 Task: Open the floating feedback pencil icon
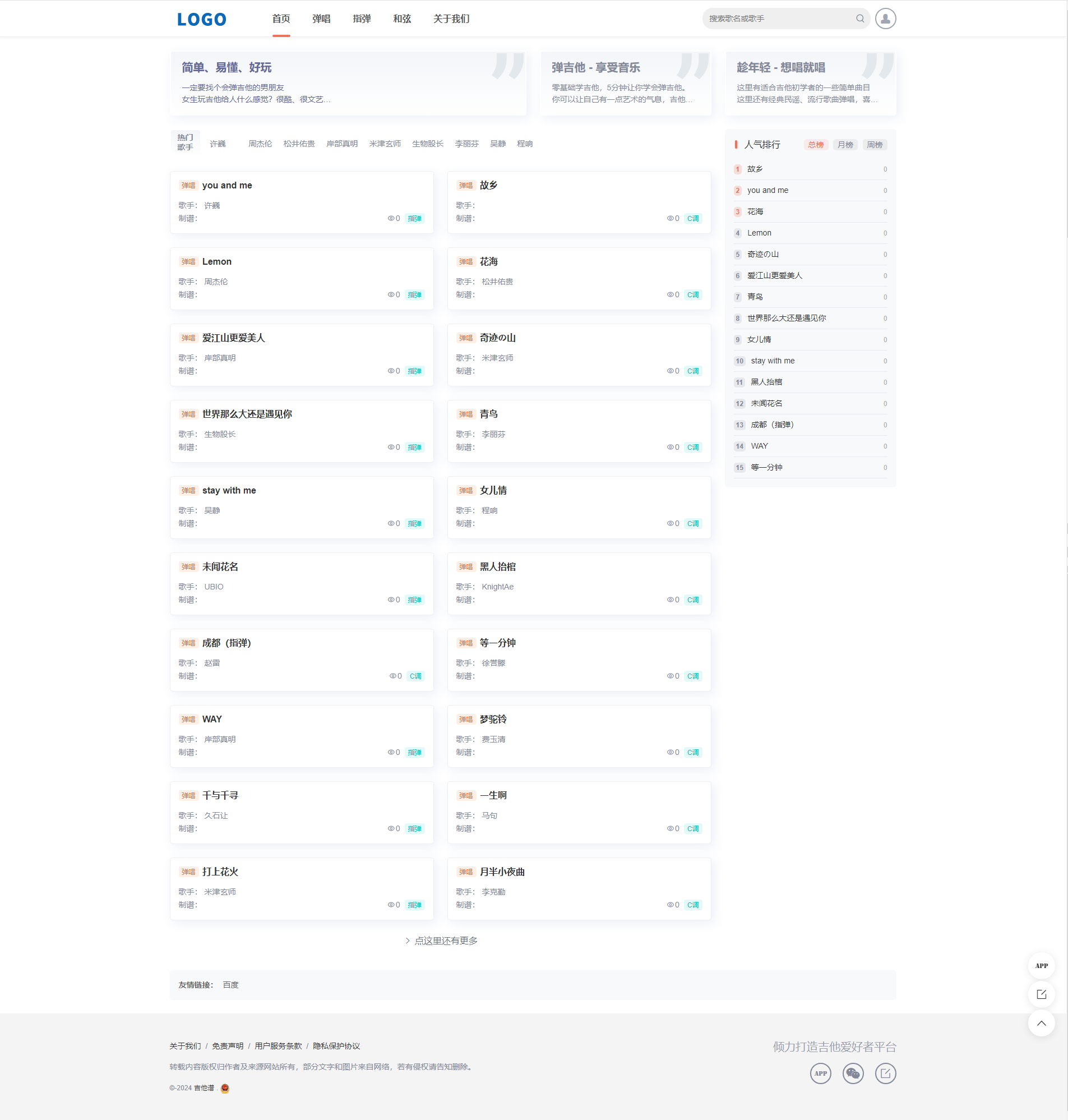pos(1041,994)
